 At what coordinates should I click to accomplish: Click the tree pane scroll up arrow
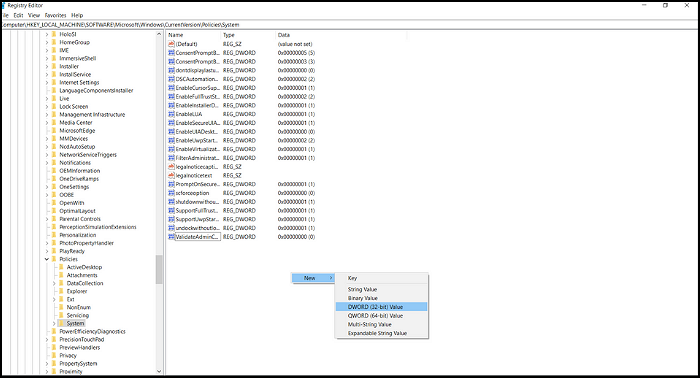pos(159,34)
